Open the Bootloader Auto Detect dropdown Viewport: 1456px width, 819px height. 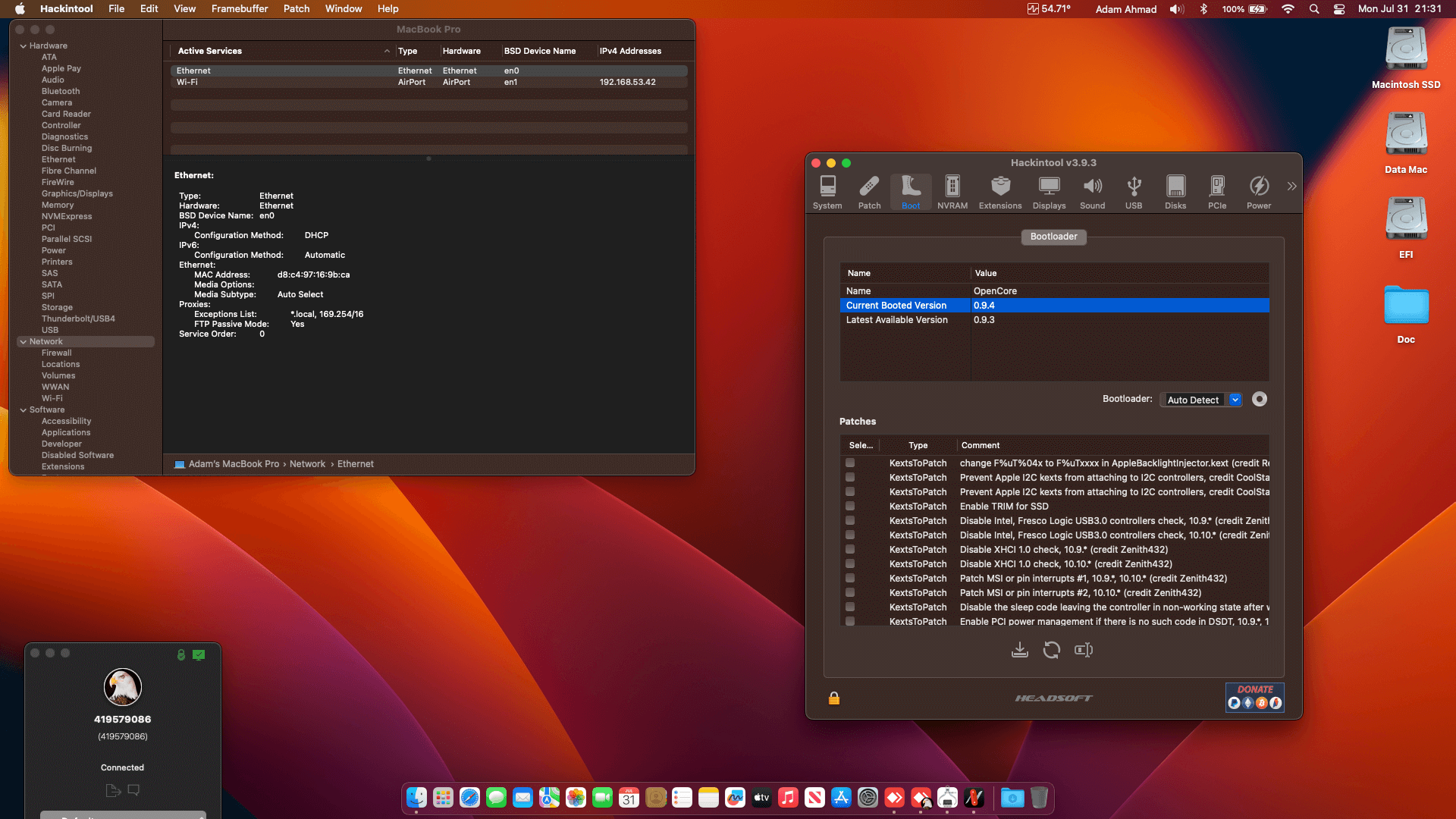click(1235, 400)
